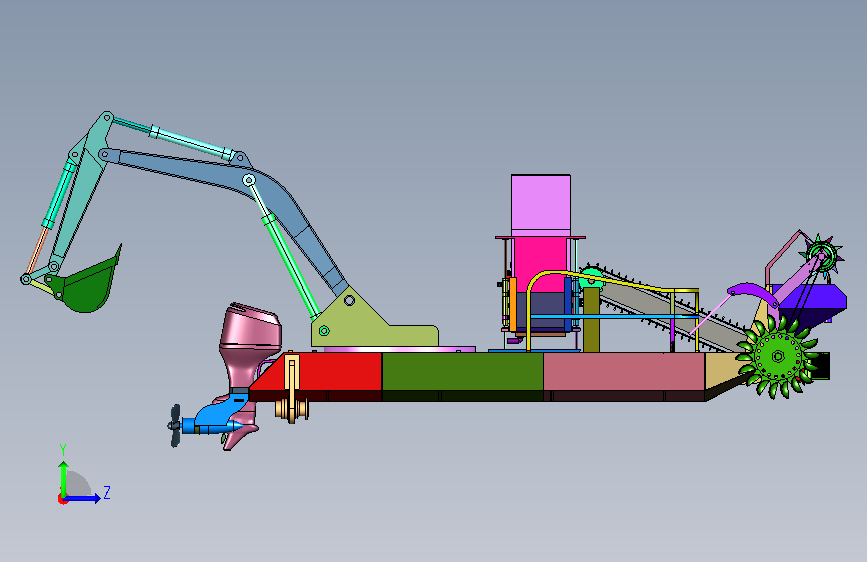The height and width of the screenshot is (562, 867).
Task: Pick the dark green middle hull section
Action: coord(463,372)
